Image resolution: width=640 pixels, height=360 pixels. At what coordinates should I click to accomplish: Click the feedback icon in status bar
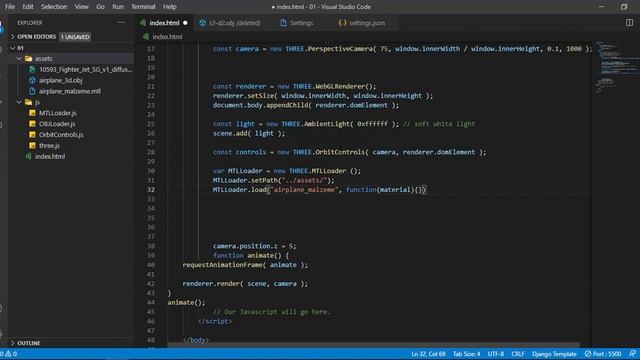632,354
